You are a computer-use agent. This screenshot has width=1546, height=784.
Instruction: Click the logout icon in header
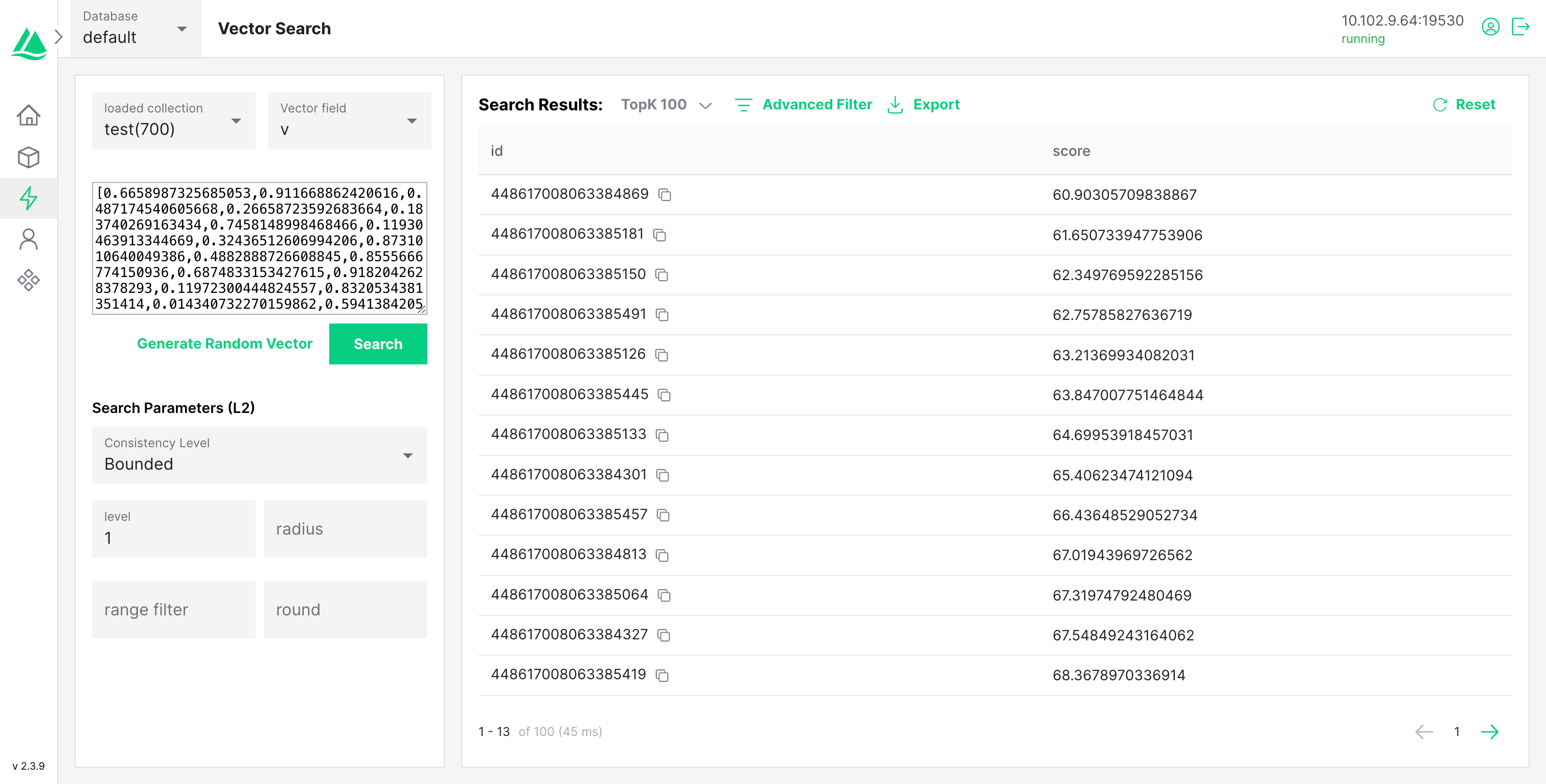[1520, 28]
